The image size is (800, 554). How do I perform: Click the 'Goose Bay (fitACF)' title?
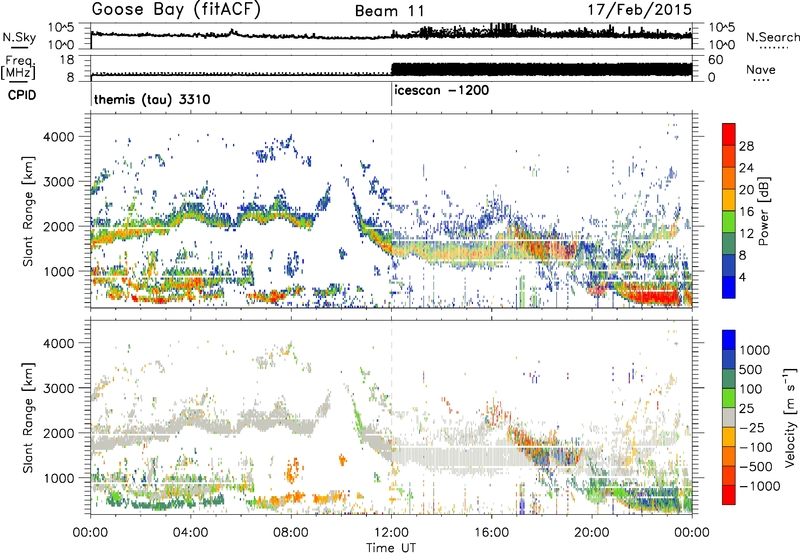[176, 9]
